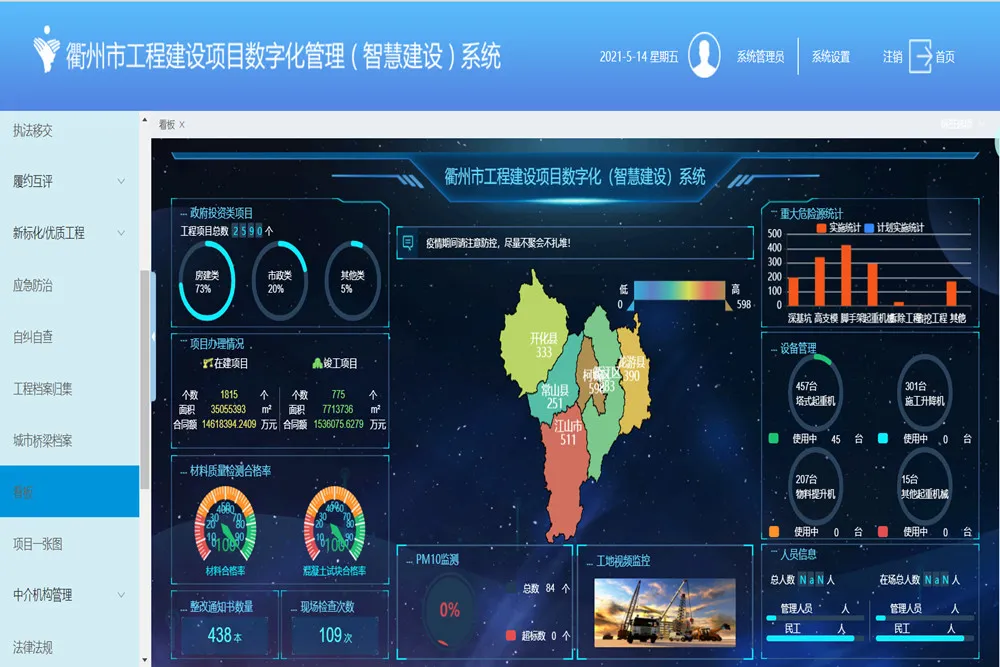Viewport: 1000px width, 667px height.
Task: Close the 看板 tab with the X
Action: 182,125
